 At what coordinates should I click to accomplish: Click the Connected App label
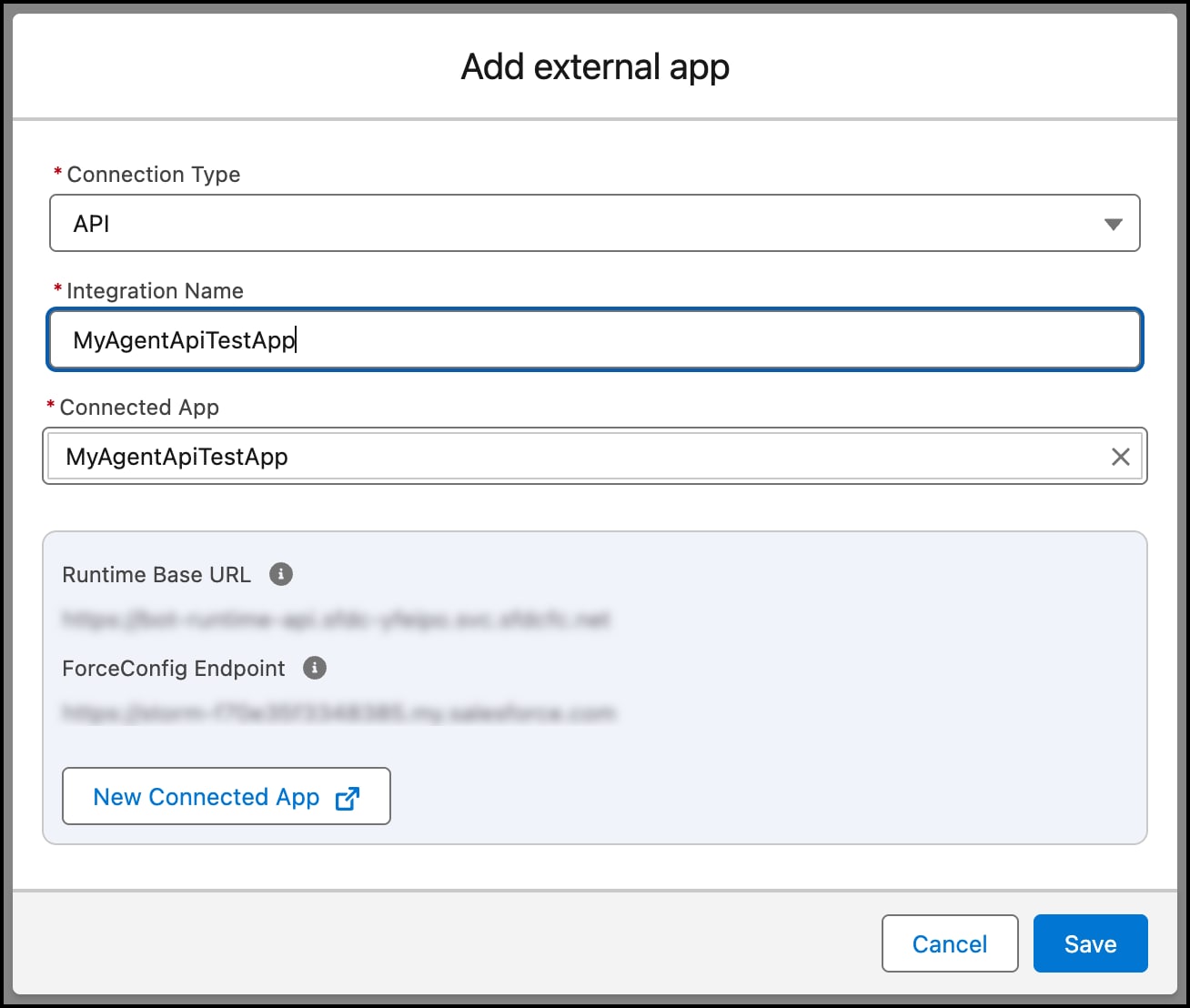[x=139, y=408]
